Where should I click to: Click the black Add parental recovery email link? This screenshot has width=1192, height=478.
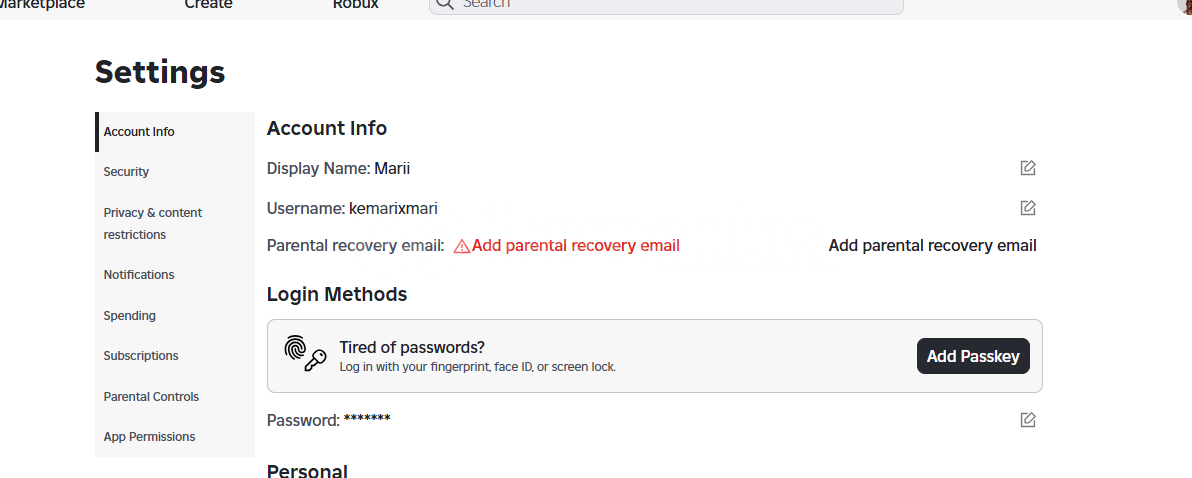(x=932, y=245)
